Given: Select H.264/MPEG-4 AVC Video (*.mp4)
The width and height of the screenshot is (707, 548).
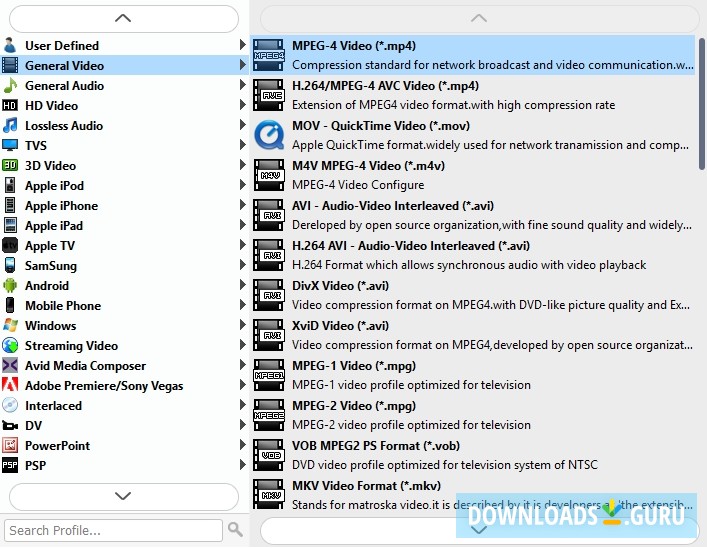Looking at the screenshot, I should 473,95.
